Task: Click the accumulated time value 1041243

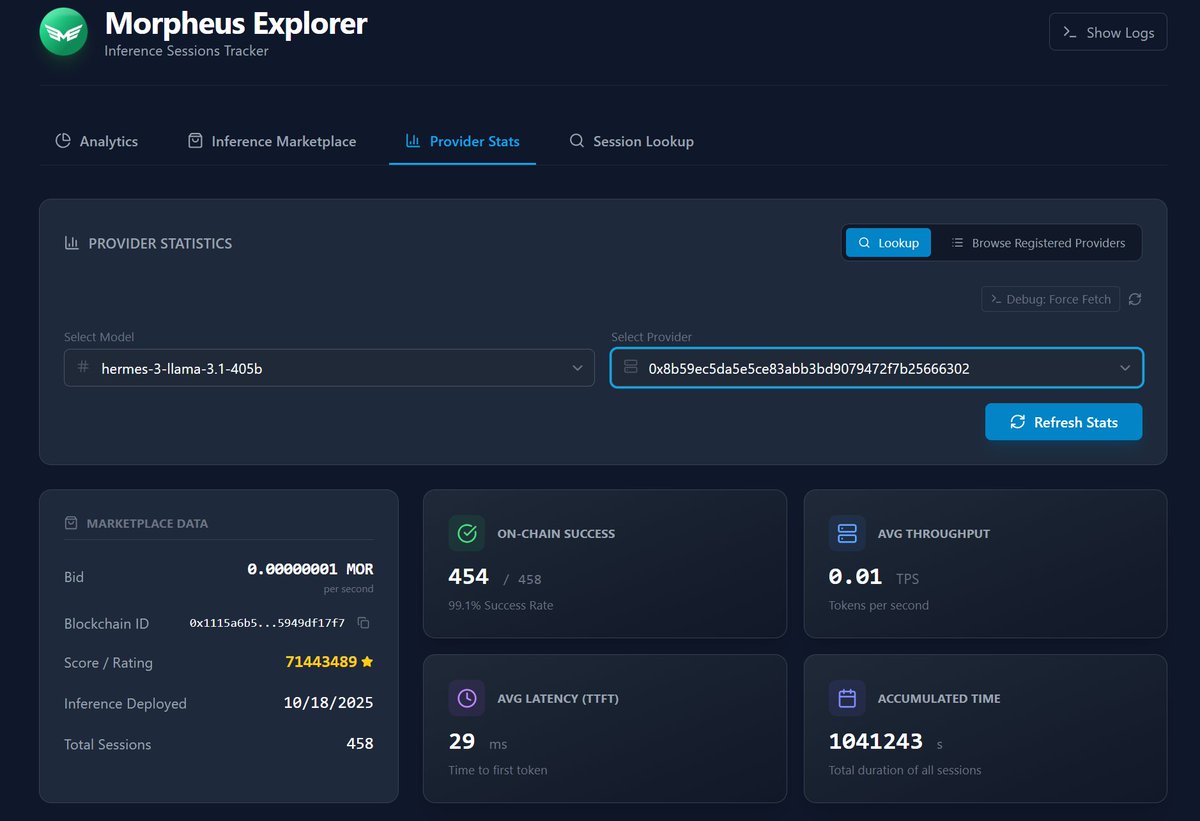Action: 875,741
